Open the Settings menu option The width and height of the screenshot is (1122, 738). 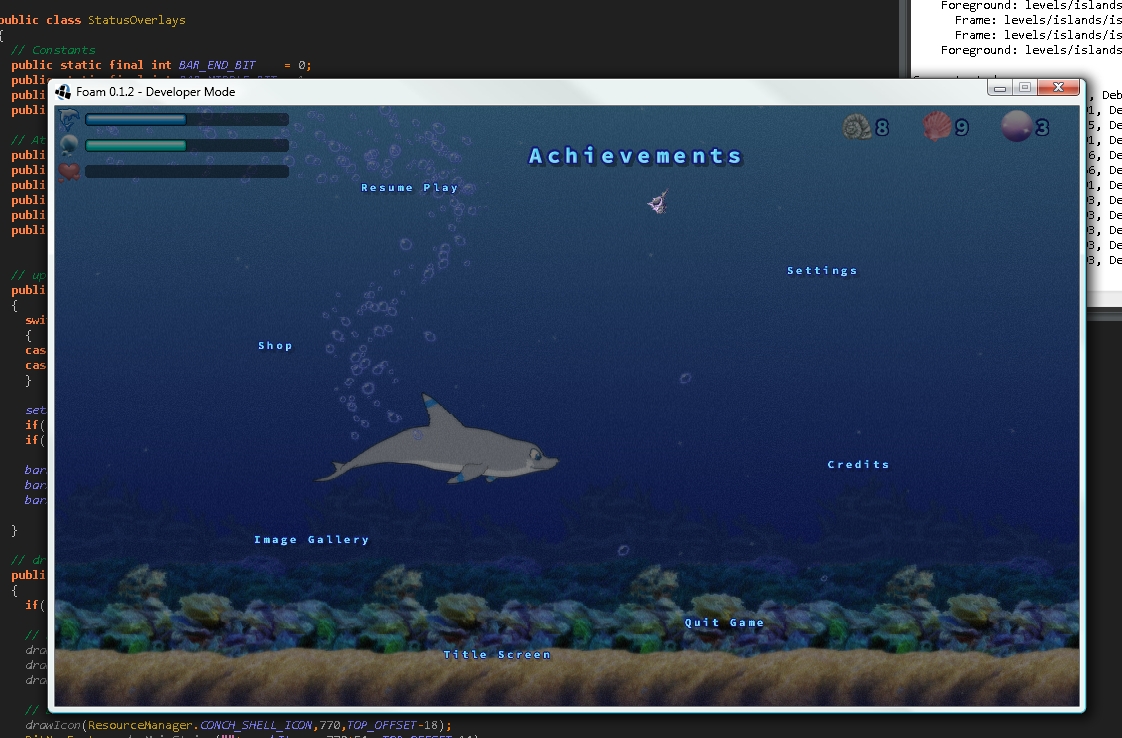pos(822,271)
